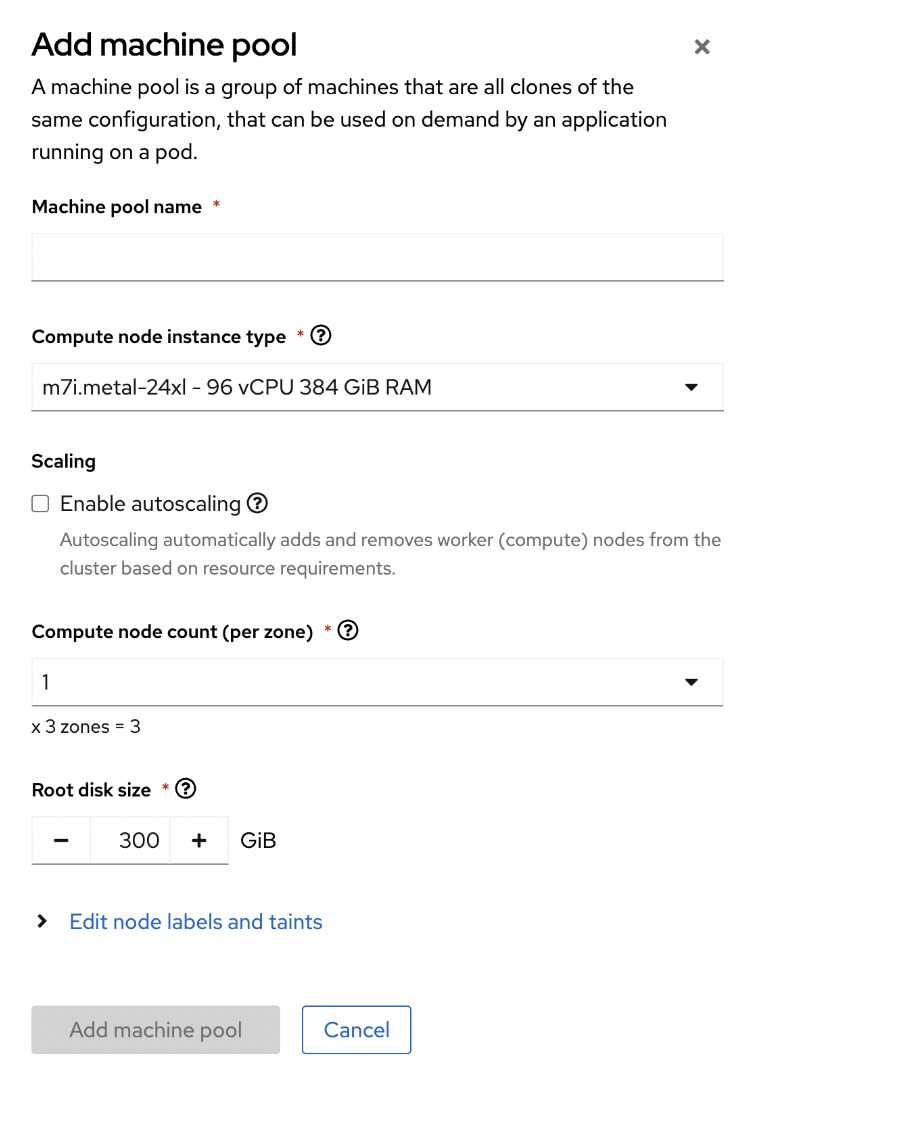Click the Enable autoscaling help icon
This screenshot has height=1132, width=920.
tap(257, 503)
